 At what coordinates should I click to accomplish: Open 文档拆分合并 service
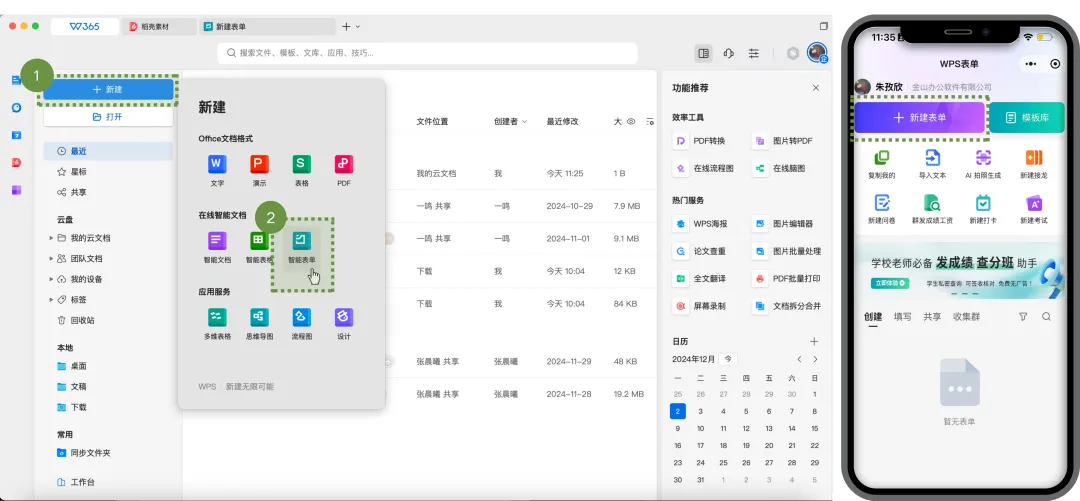point(787,306)
